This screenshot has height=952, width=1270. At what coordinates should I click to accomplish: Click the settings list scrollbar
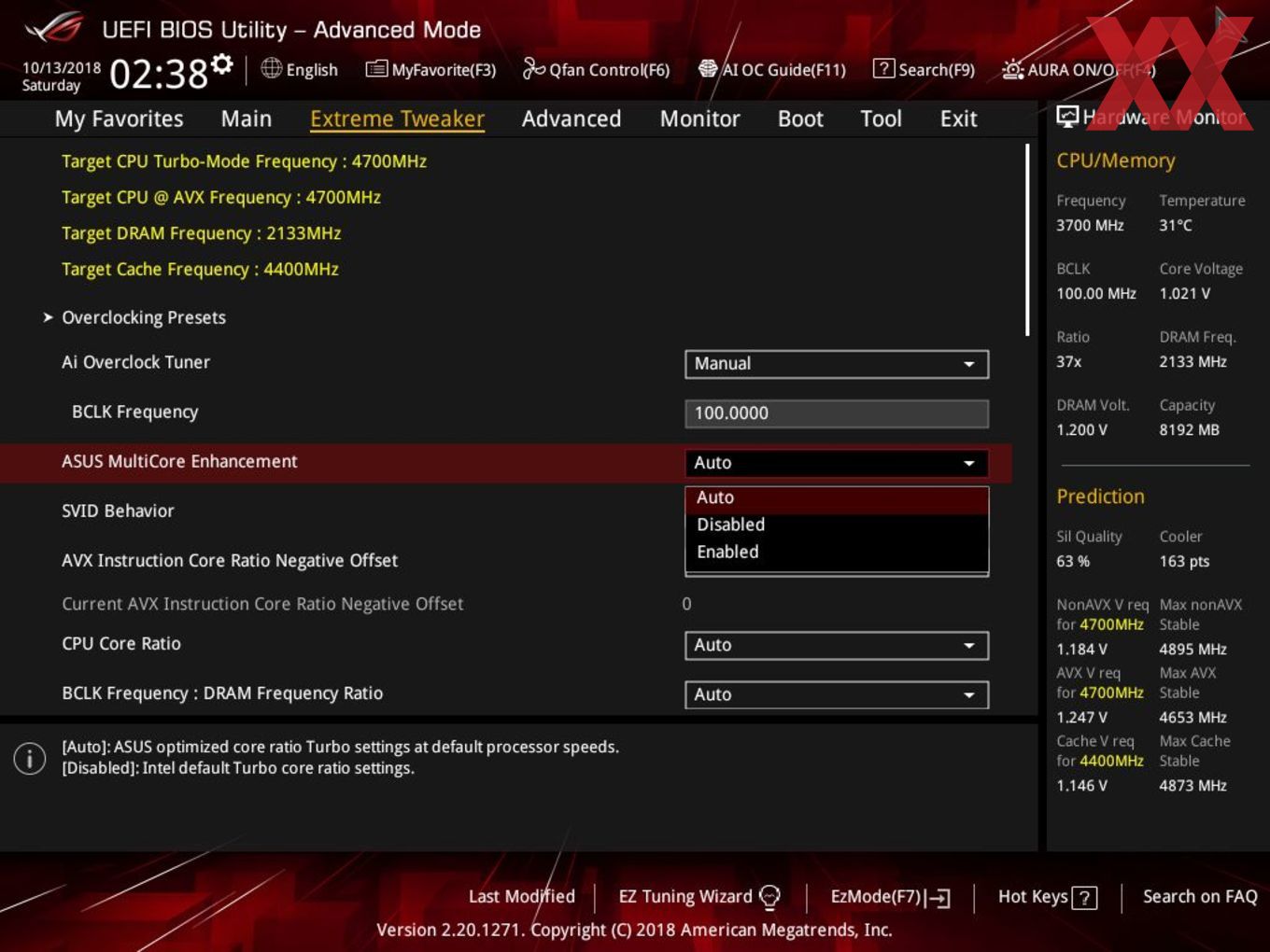1028,240
